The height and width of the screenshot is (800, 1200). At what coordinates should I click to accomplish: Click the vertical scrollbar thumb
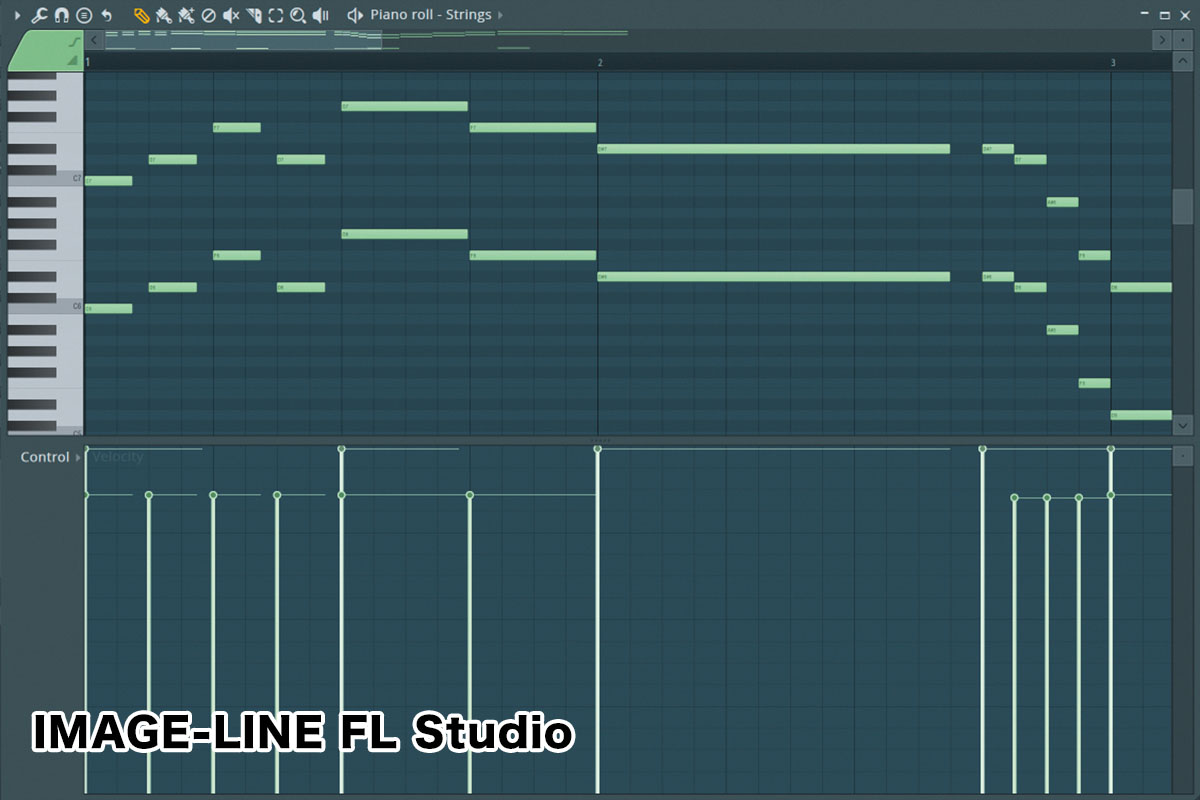coord(1182,206)
